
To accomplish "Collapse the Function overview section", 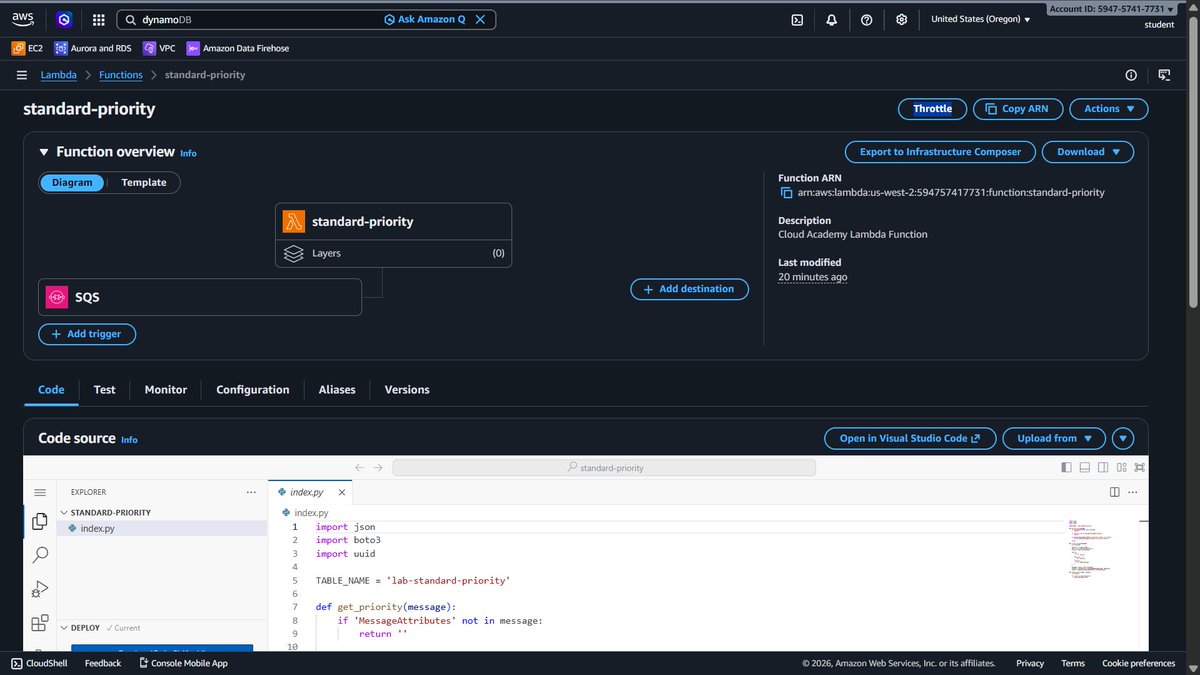I will coord(44,152).
